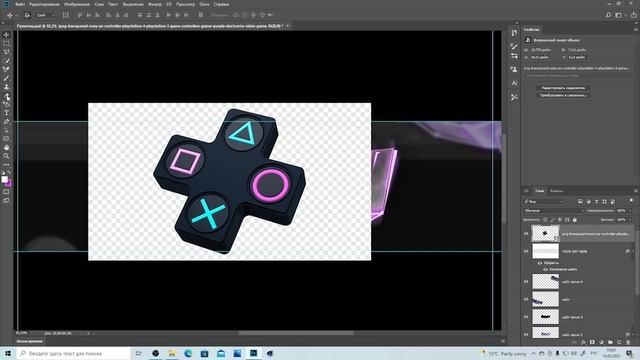Open the Фильтр menu
The width and height of the screenshot is (640, 360).
(155, 4)
